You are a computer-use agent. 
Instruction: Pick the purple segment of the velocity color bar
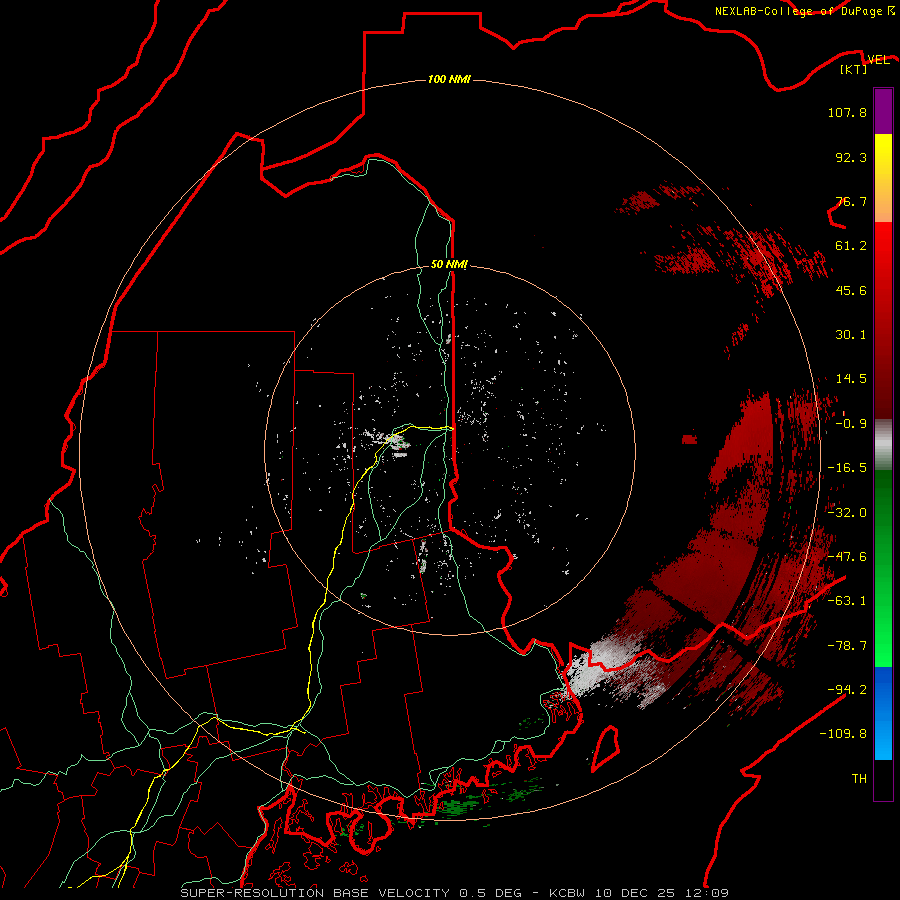tap(883, 111)
